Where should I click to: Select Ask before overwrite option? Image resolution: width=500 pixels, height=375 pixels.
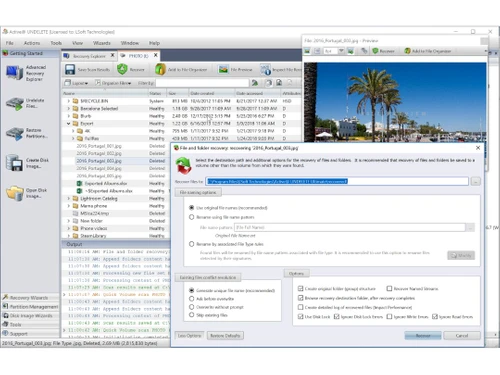192,299
